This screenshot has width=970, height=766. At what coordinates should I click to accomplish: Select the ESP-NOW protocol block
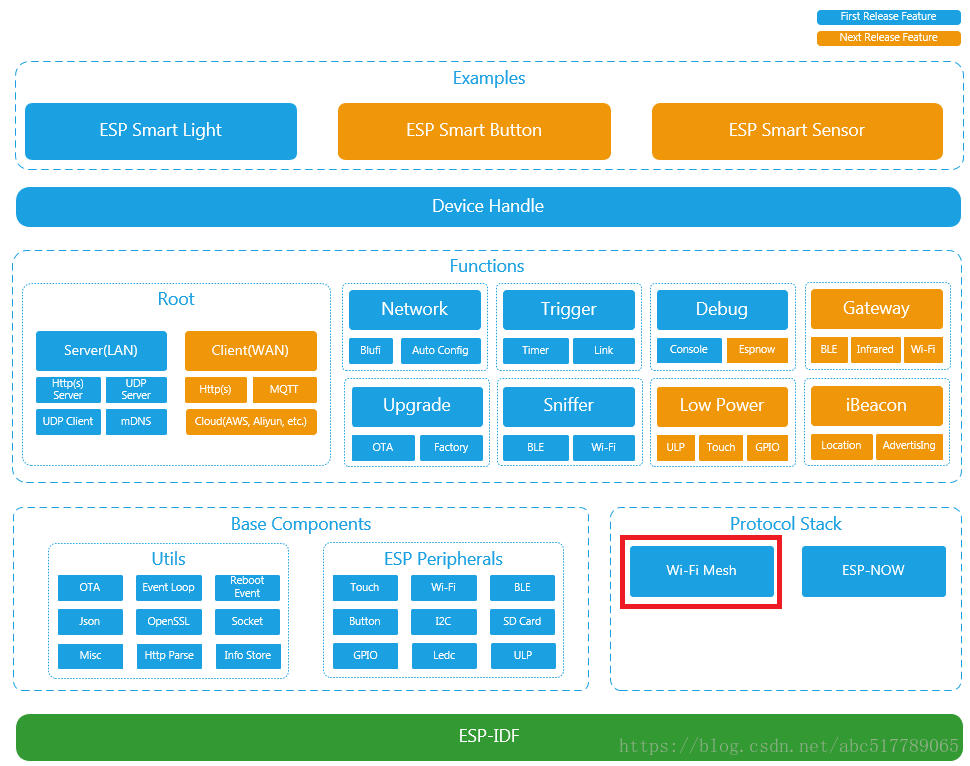coord(873,571)
